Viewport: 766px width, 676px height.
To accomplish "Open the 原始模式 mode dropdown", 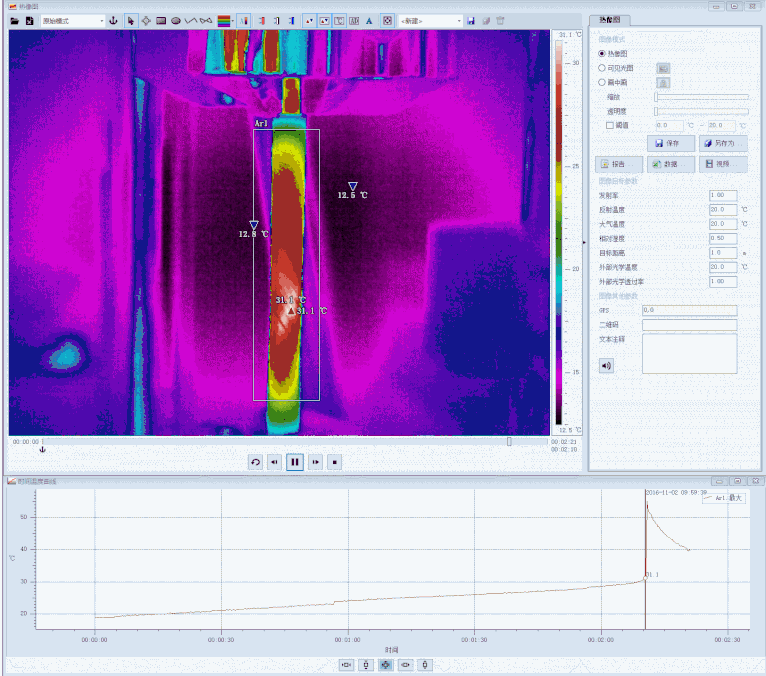I will pyautogui.click(x=72, y=21).
